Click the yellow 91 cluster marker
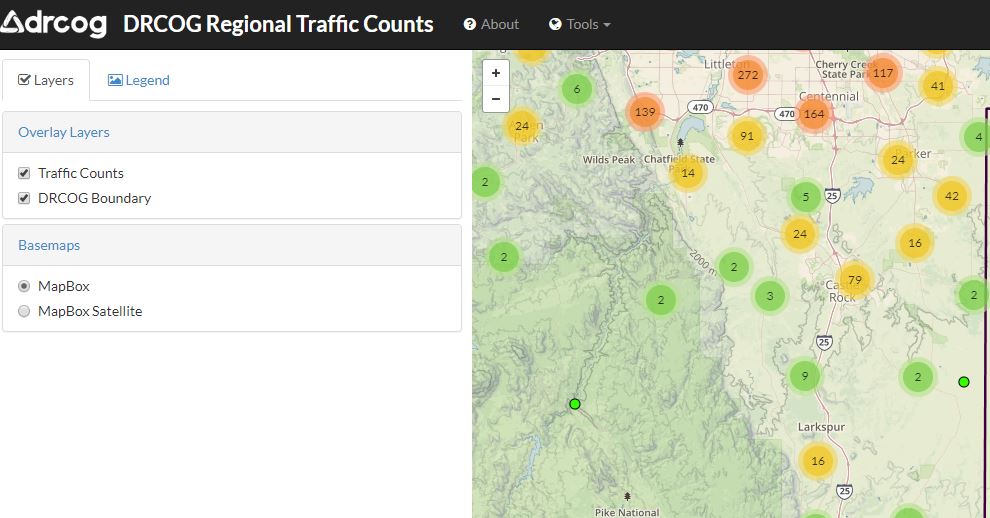 click(x=746, y=136)
